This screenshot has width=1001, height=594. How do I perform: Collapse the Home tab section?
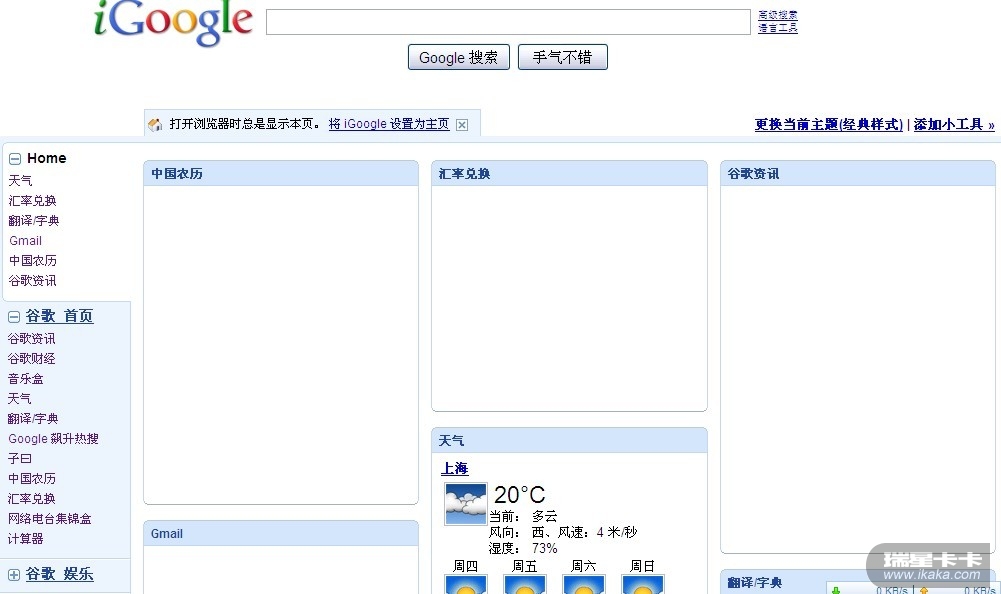(x=15, y=159)
